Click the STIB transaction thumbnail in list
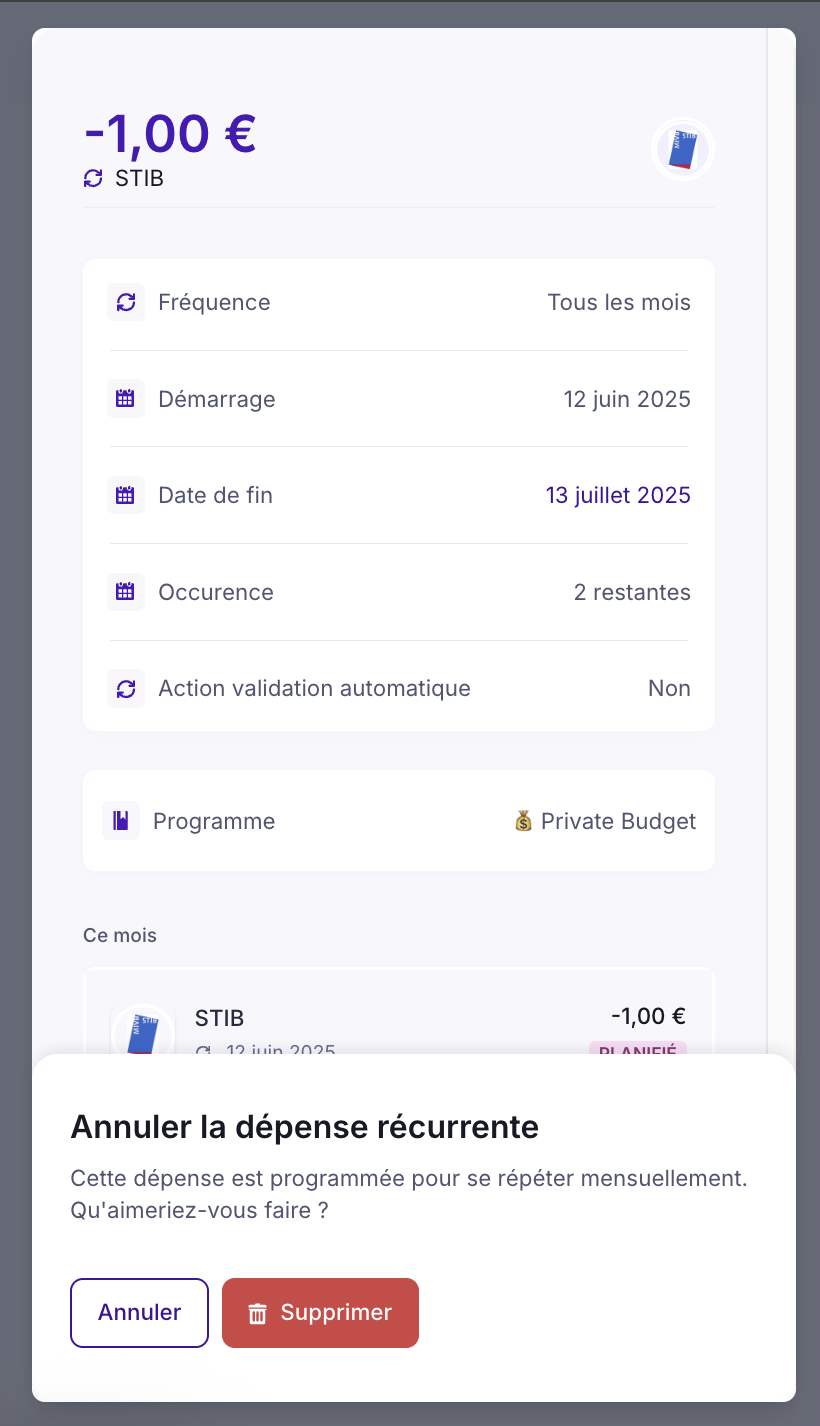This screenshot has width=820, height=1426. (143, 1030)
